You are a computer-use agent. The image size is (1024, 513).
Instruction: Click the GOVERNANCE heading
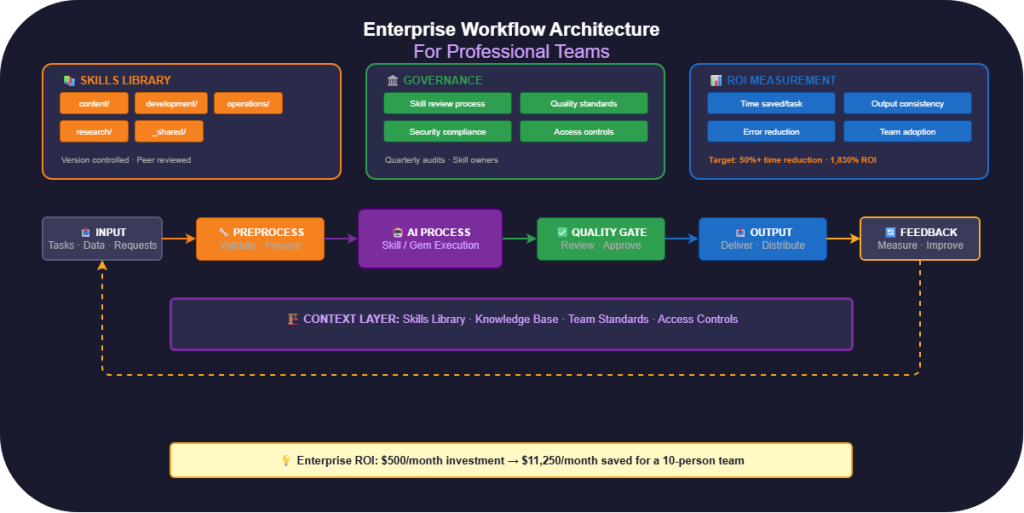(443, 81)
